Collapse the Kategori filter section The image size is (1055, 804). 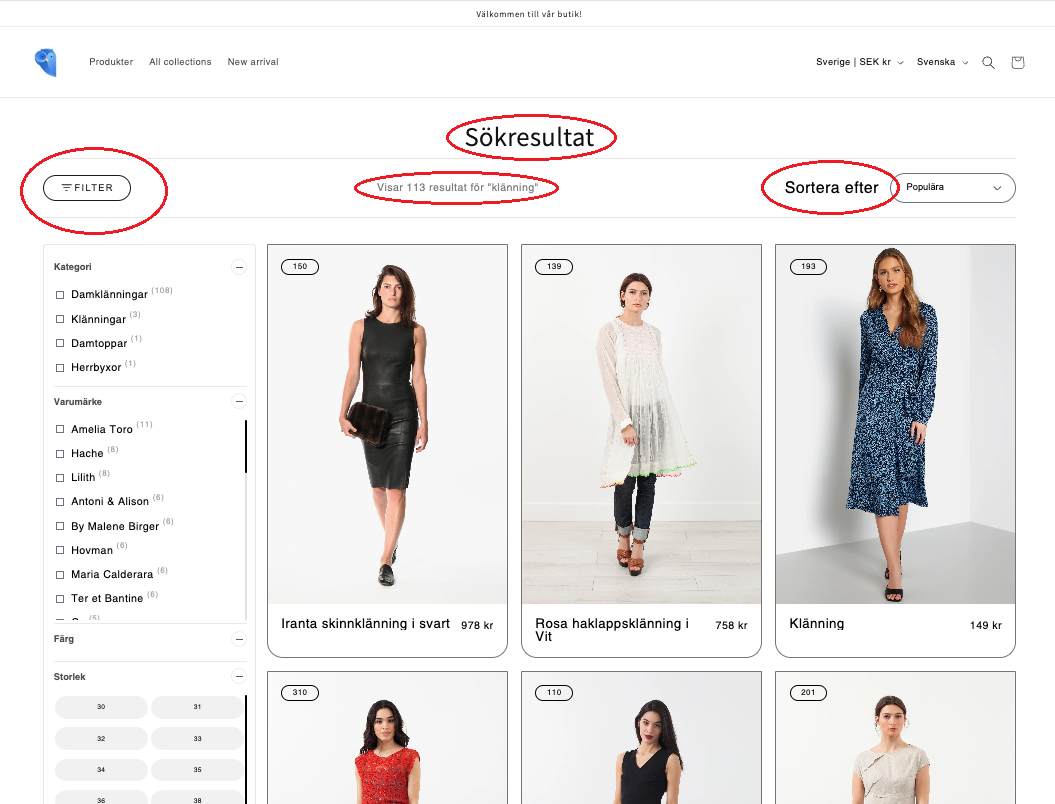239,267
